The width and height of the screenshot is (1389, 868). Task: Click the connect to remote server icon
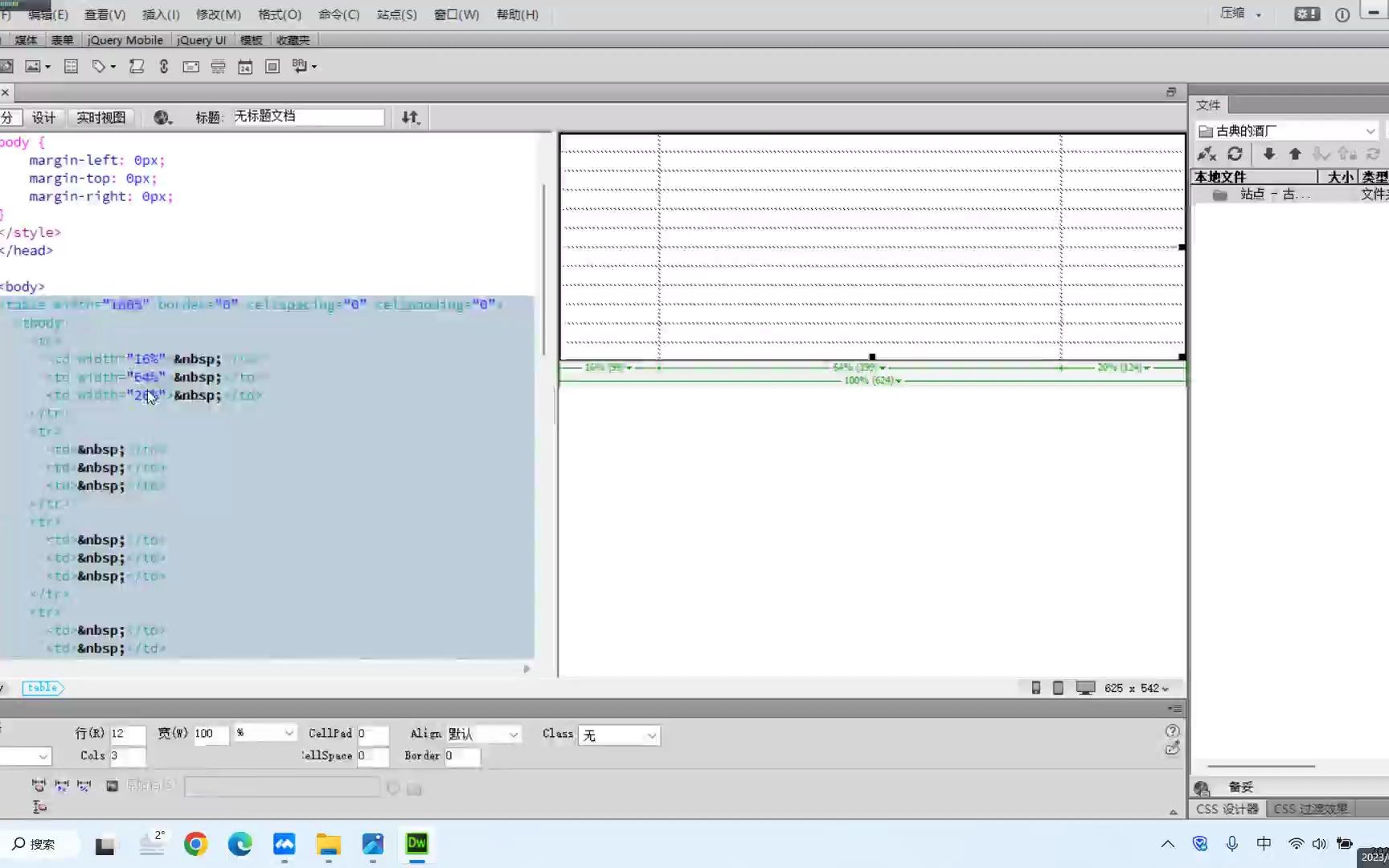tap(1207, 154)
